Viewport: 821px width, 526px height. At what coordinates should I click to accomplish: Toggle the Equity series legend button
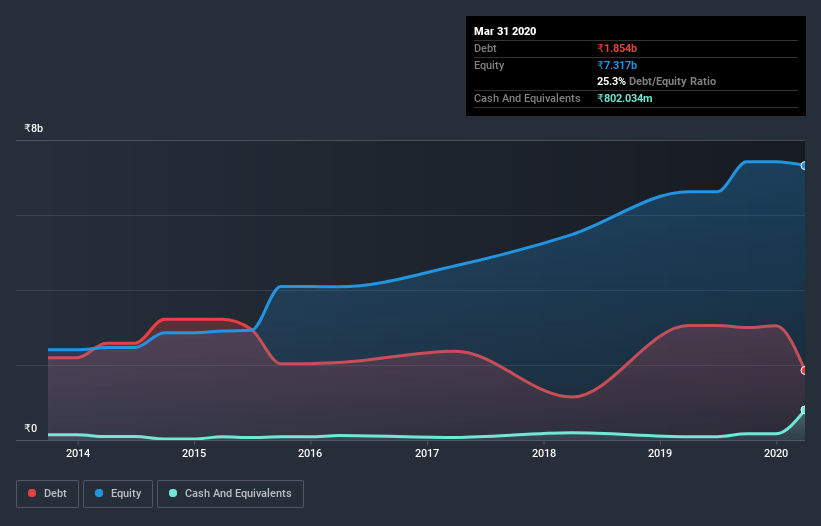[x=118, y=494]
